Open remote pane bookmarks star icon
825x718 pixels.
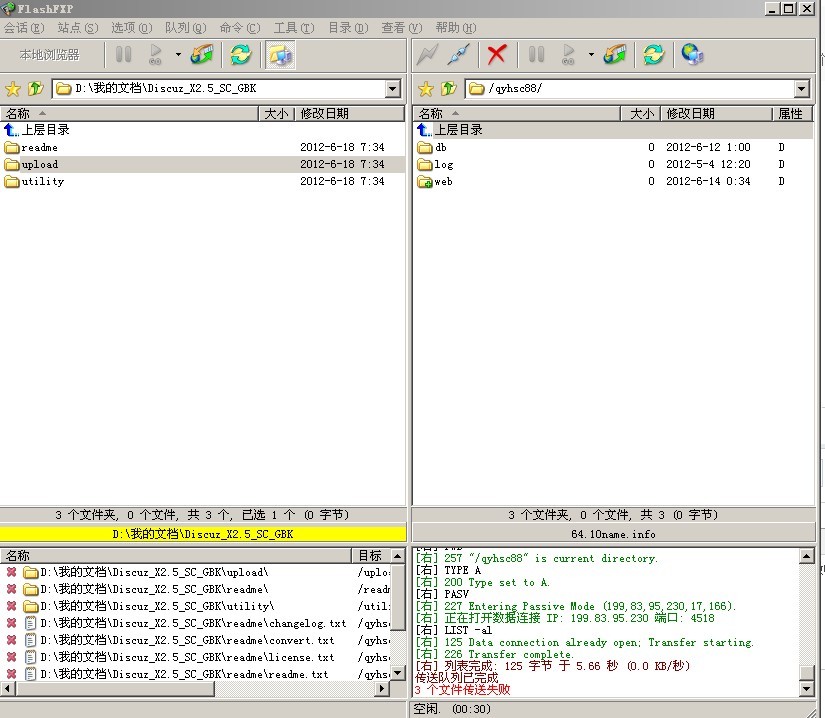tap(426, 88)
